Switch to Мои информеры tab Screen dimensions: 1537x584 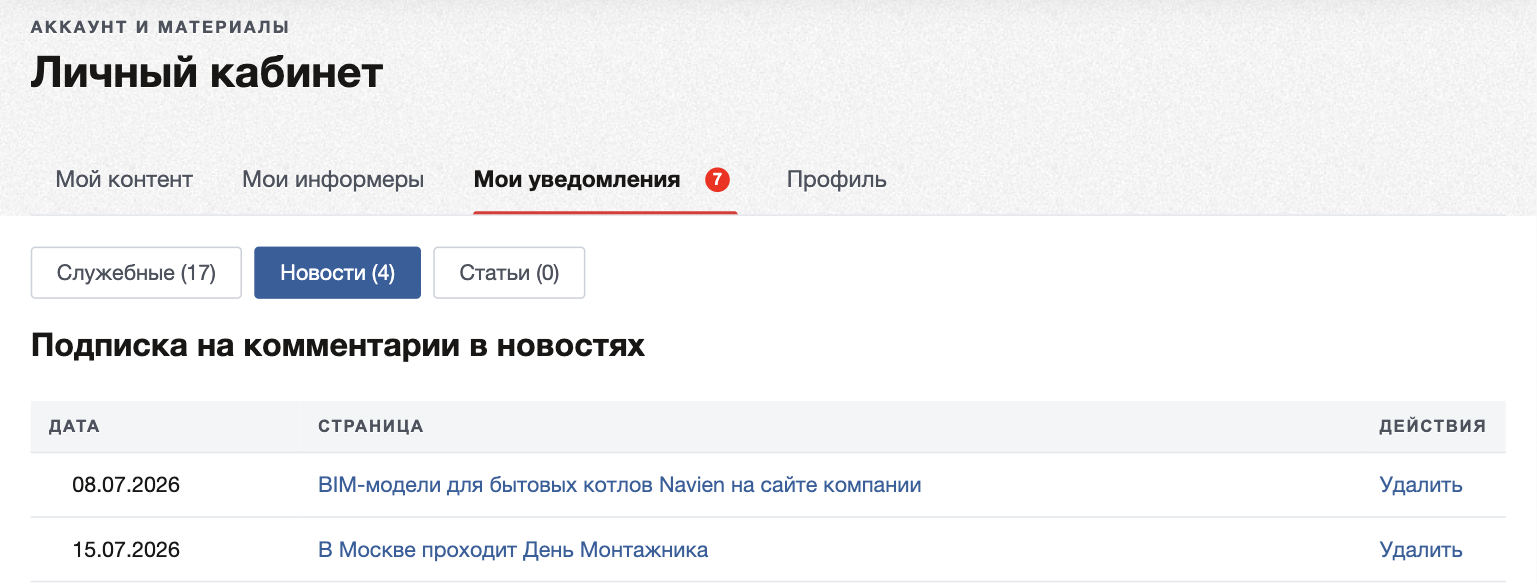point(333,180)
